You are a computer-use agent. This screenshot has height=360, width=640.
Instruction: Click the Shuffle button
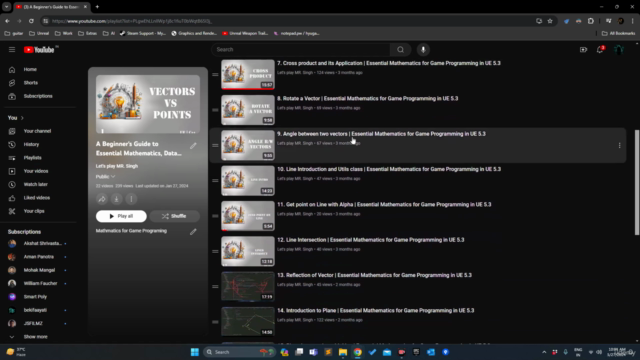click(x=174, y=216)
